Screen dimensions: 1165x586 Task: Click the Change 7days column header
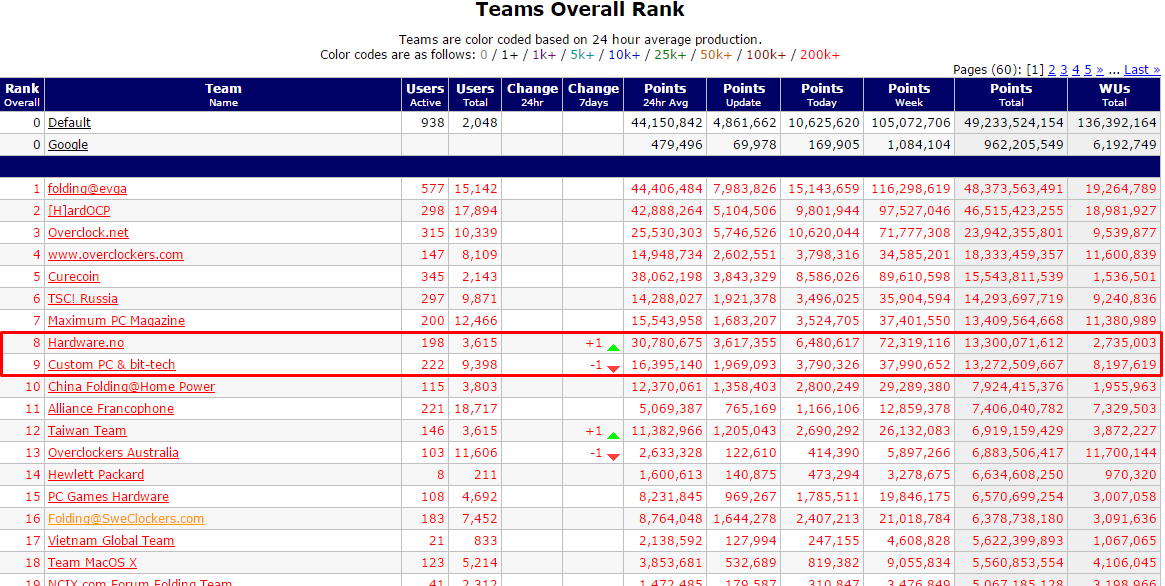(593, 94)
